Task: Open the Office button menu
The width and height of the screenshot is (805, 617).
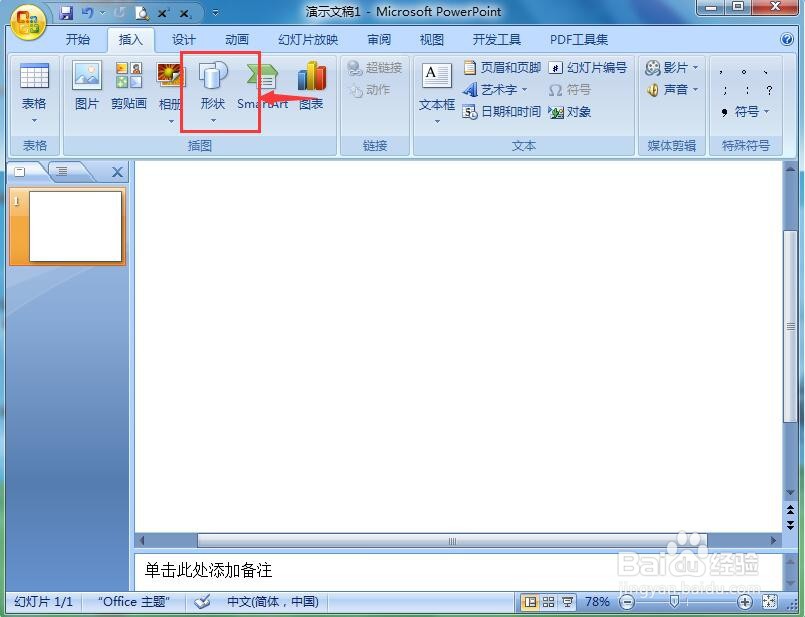Action: pos(28,23)
